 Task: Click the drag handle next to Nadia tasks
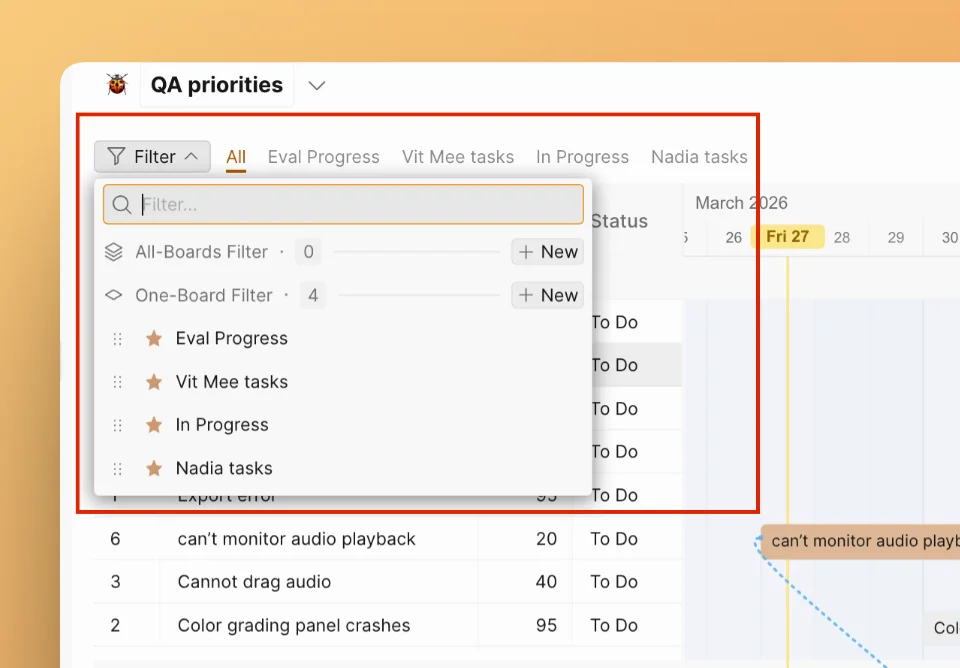pyautogui.click(x=117, y=468)
